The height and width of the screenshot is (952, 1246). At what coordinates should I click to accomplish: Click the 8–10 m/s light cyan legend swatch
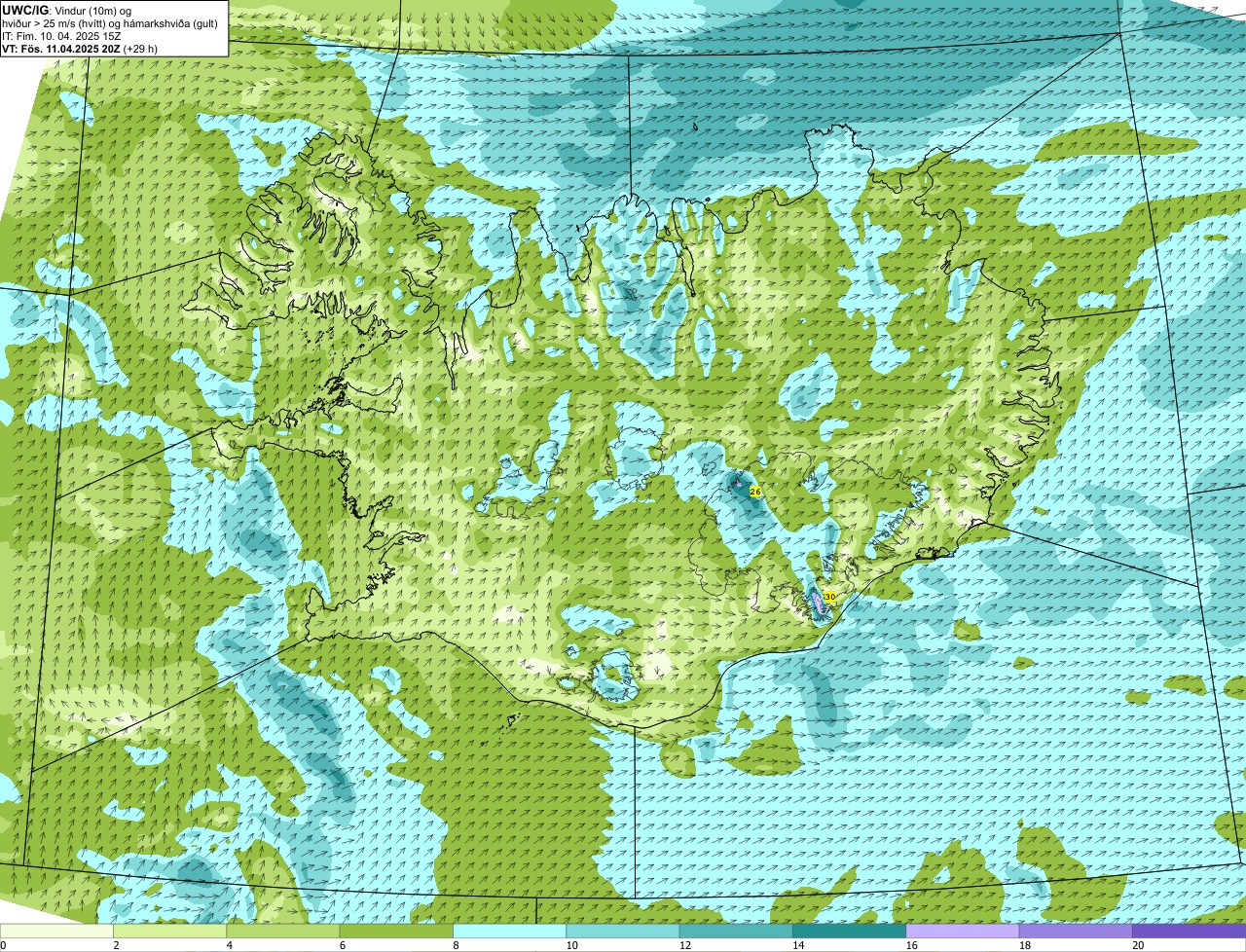click(x=509, y=932)
